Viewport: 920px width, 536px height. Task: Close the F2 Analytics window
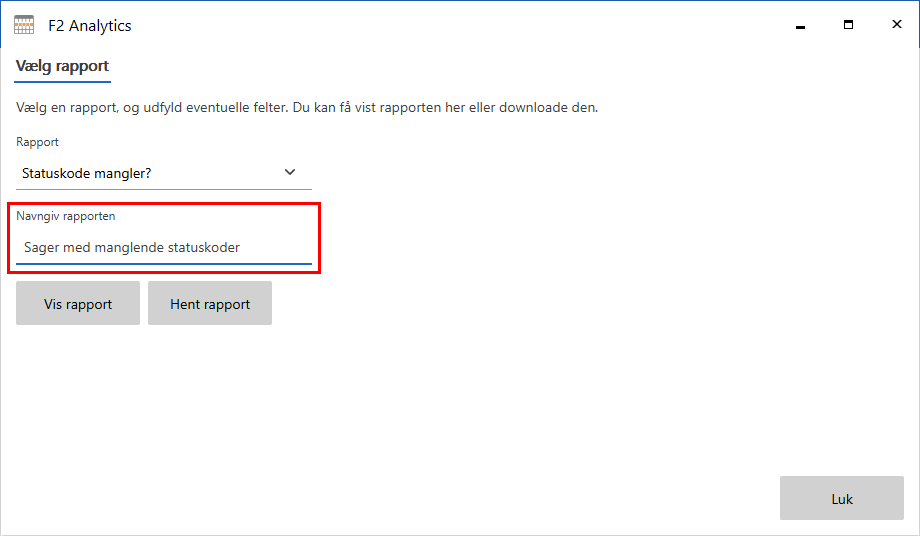pos(896,26)
